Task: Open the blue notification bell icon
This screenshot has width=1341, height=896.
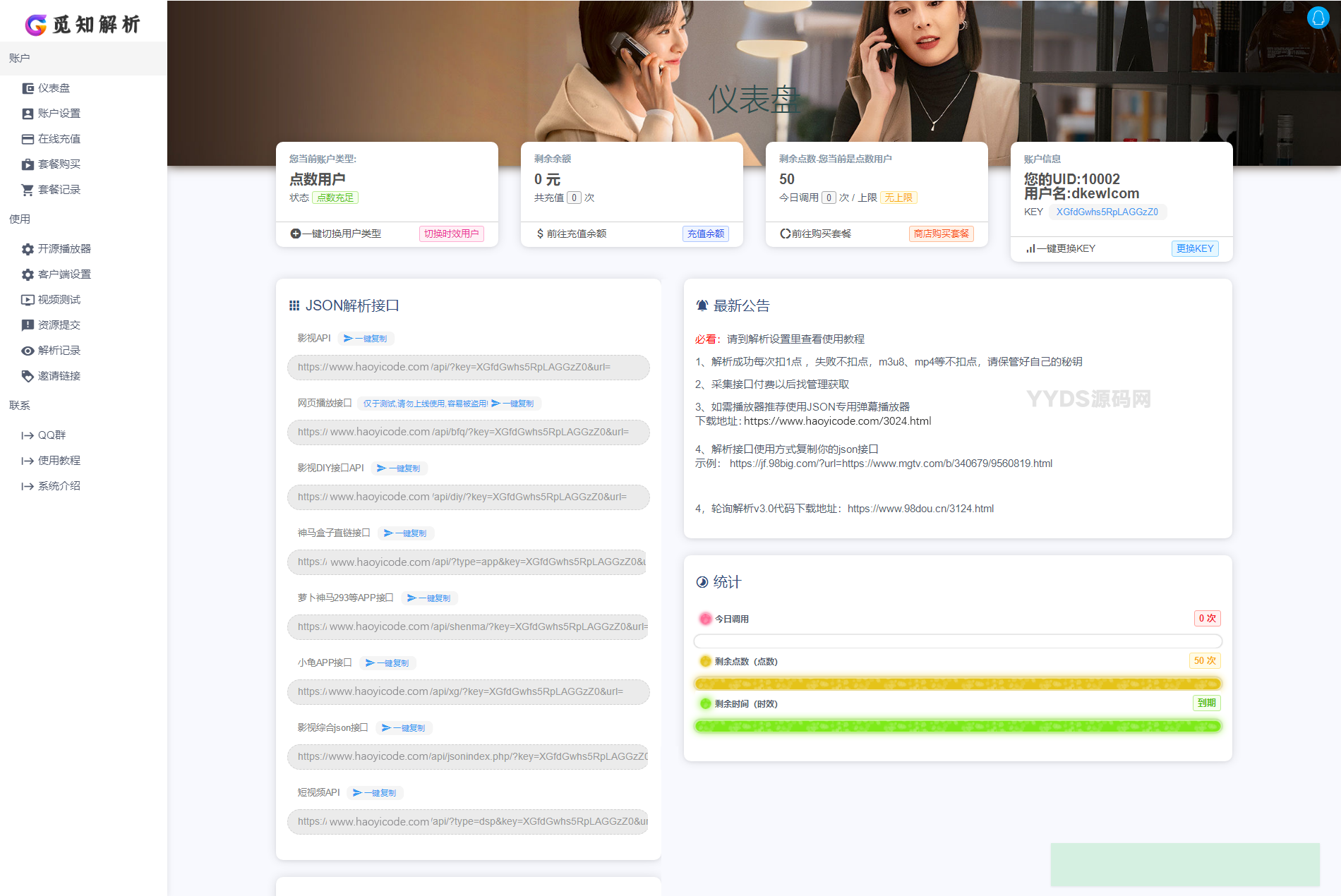Action: coord(1318,17)
